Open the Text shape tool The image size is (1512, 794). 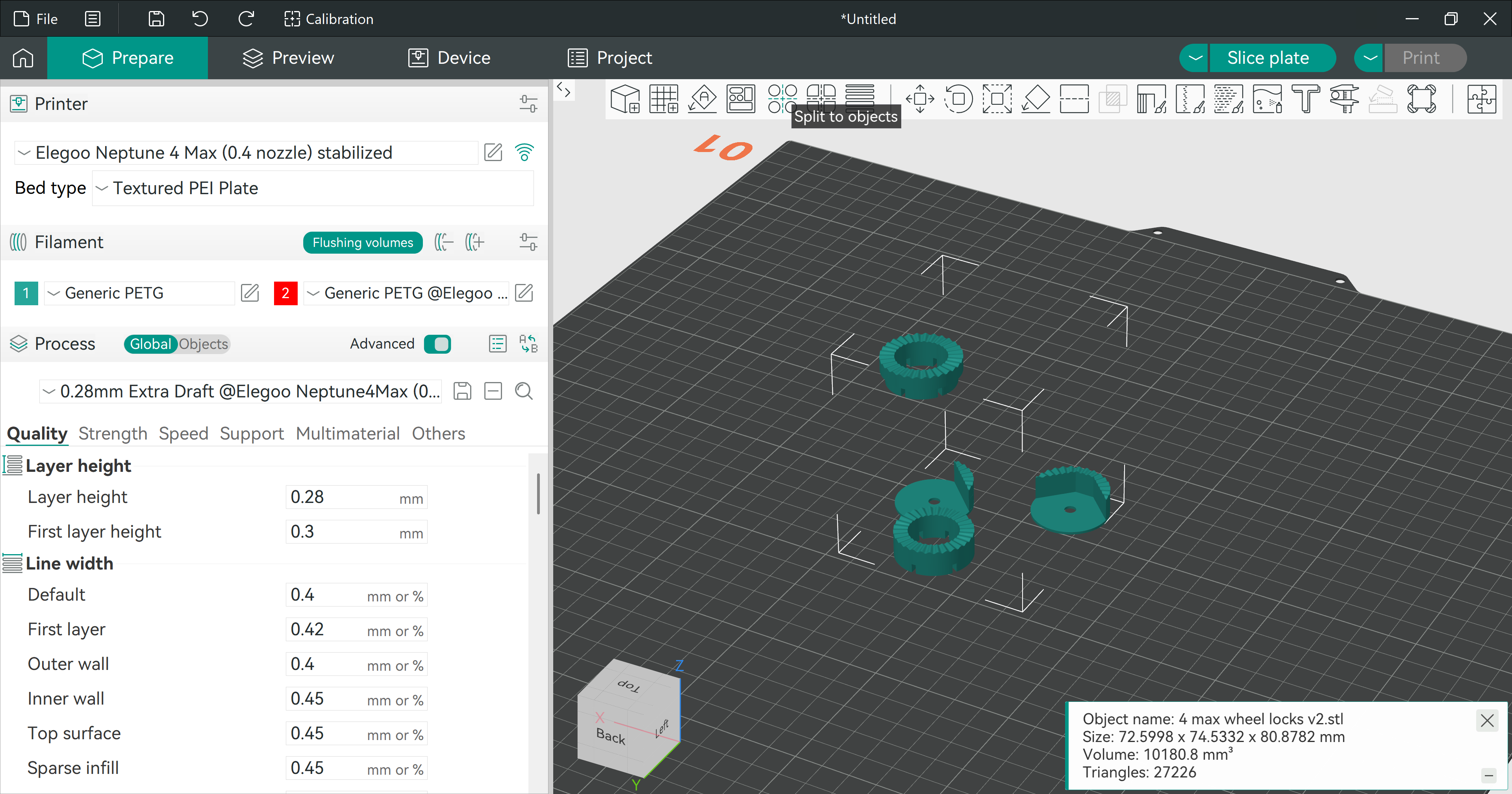point(1306,99)
